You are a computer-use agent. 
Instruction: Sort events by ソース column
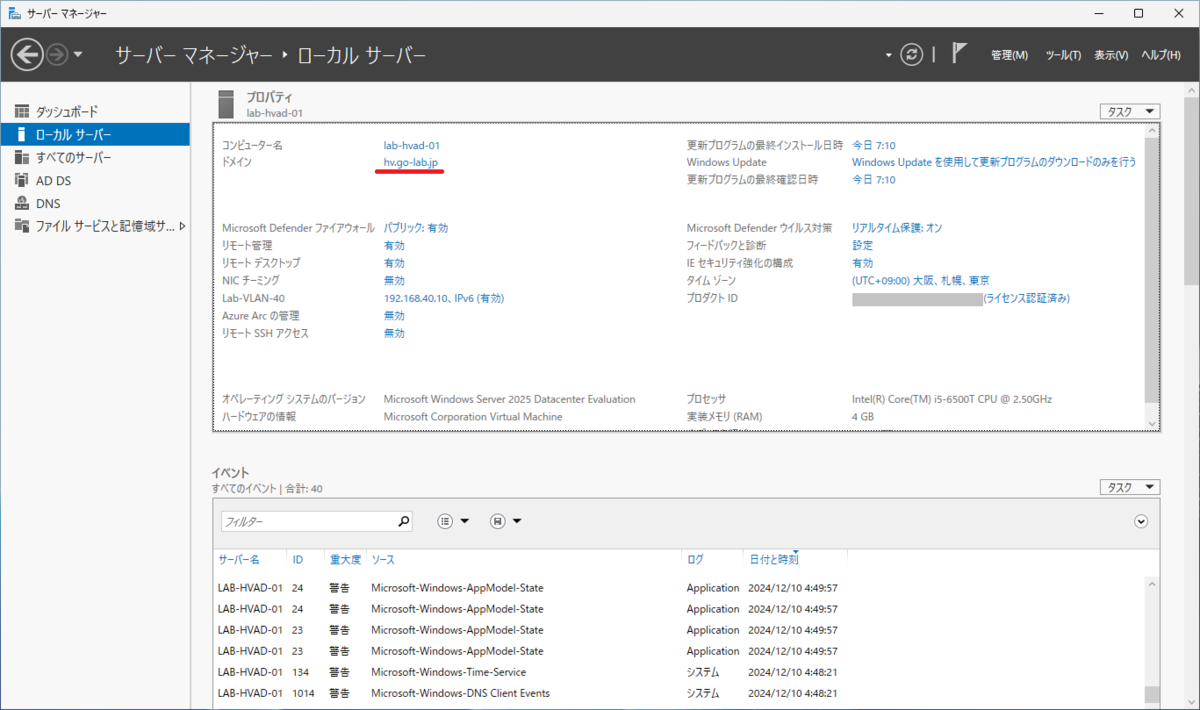click(383, 559)
